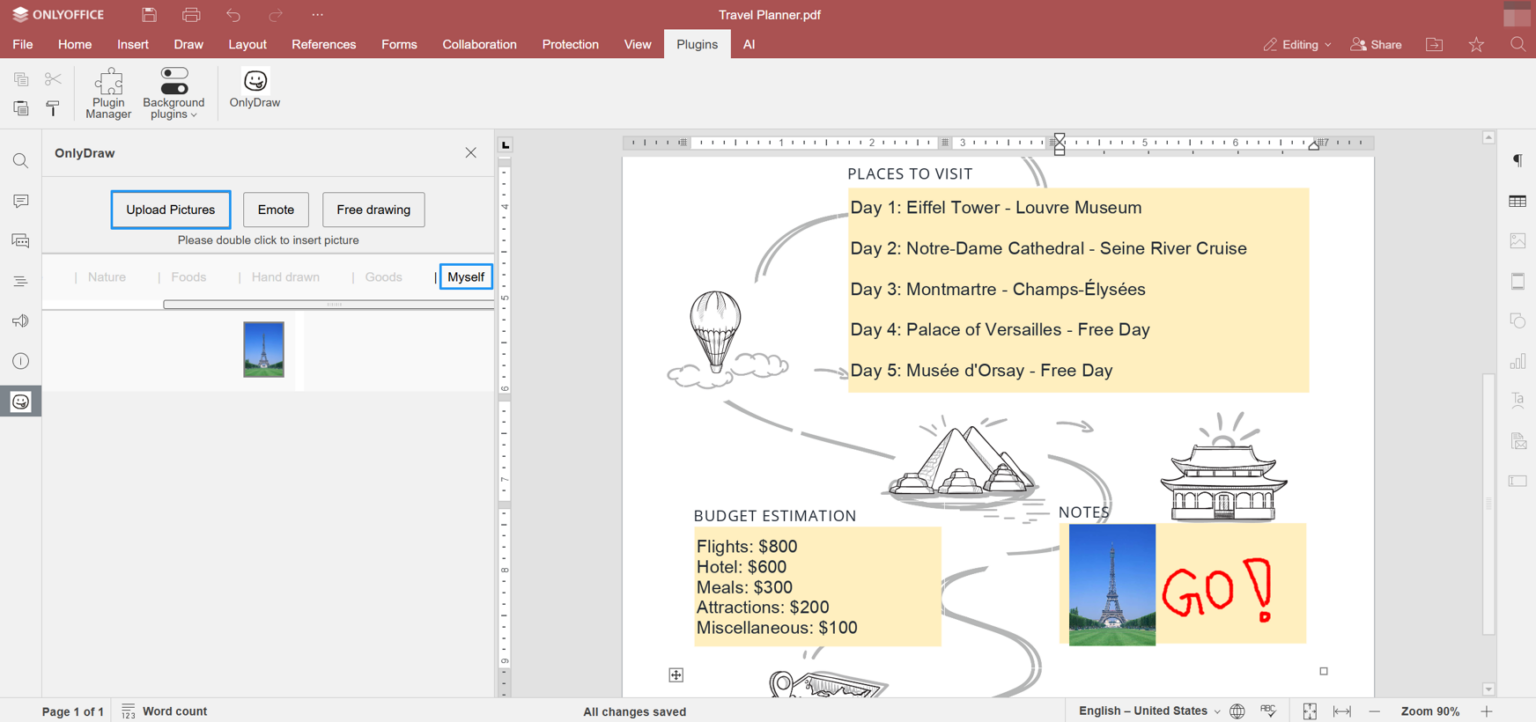The height and width of the screenshot is (722, 1536).
Task: Toggle nonprinting paragraph marks in right sidebar
Action: (1517, 161)
